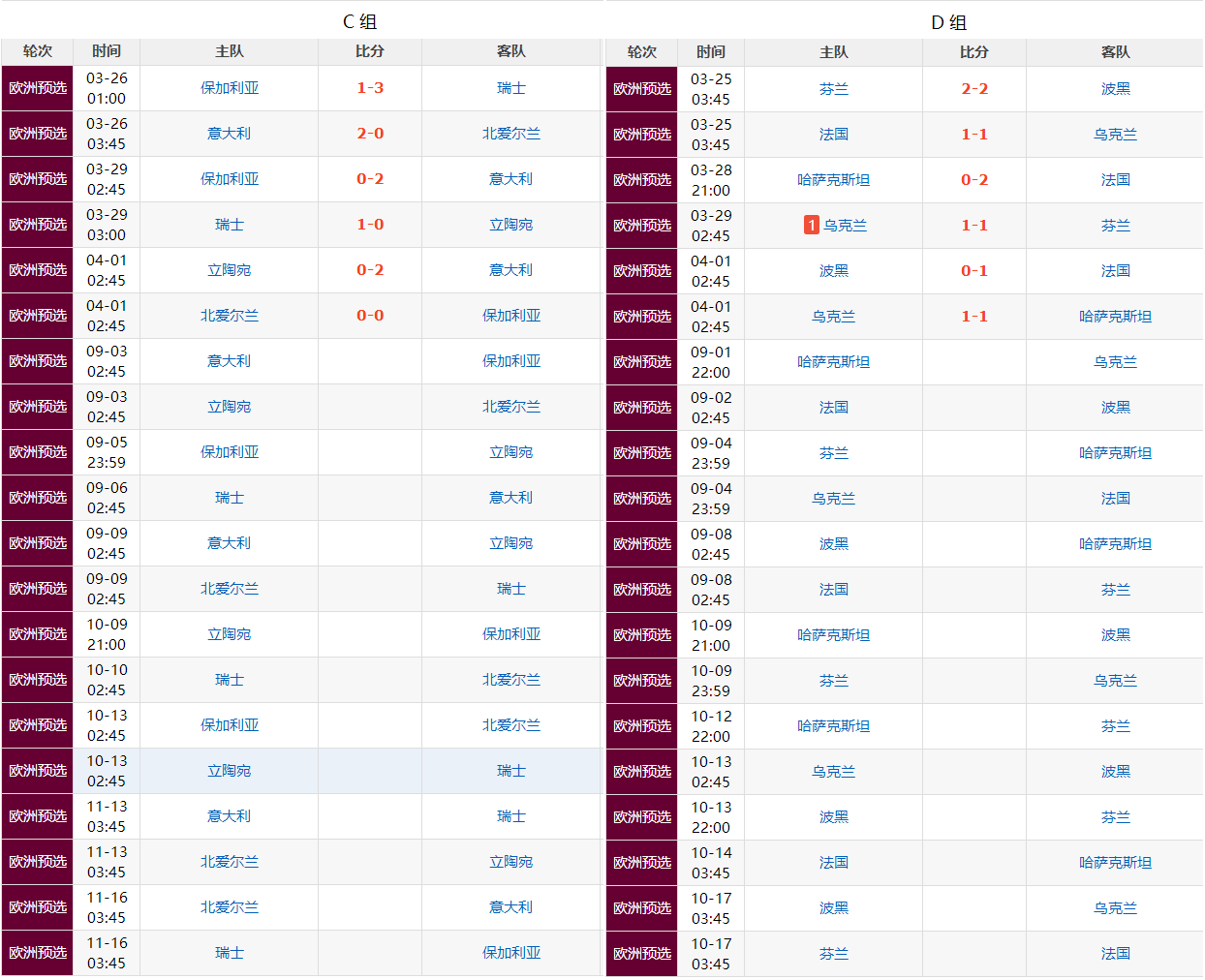This screenshot has height=980, width=1205.
Task: Click 哈萨克斯坦 home team in 09-01 match
Action: (834, 362)
